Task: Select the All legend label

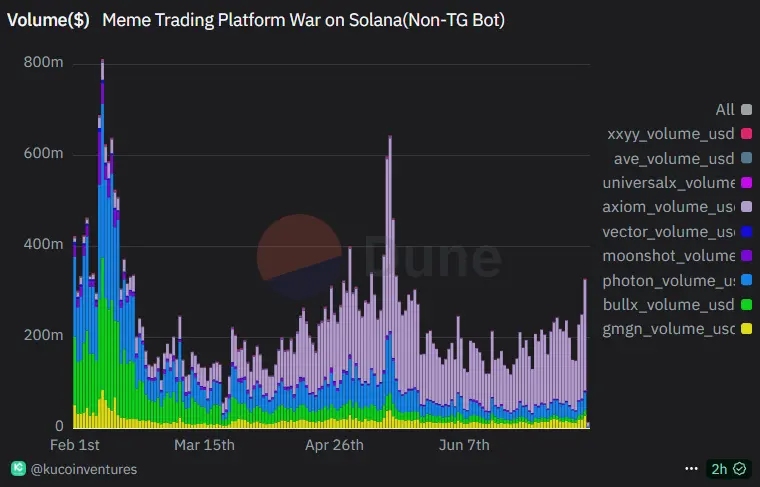Action: pyautogui.click(x=725, y=110)
